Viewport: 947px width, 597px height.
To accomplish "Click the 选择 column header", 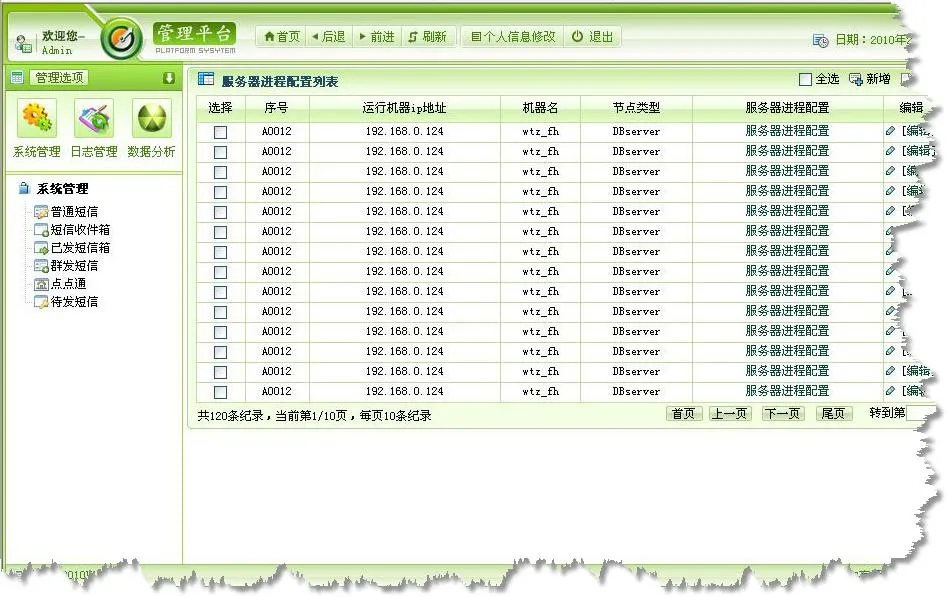I will (220, 108).
